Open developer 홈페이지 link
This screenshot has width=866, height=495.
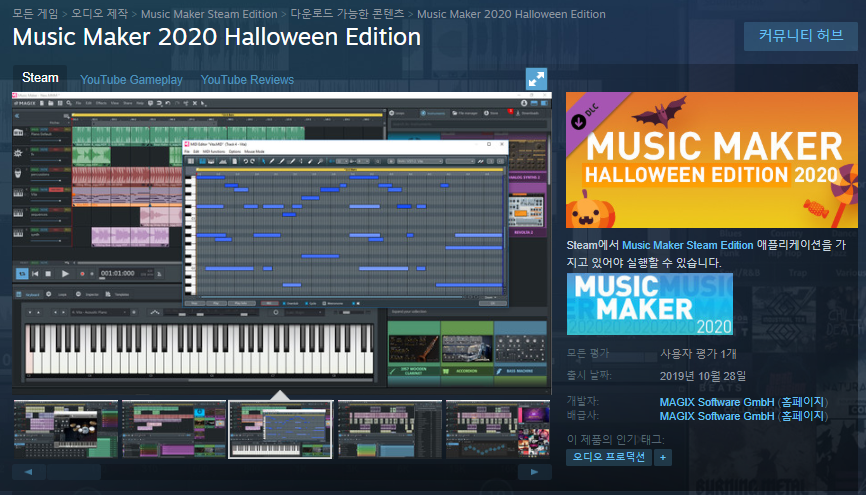802,402
